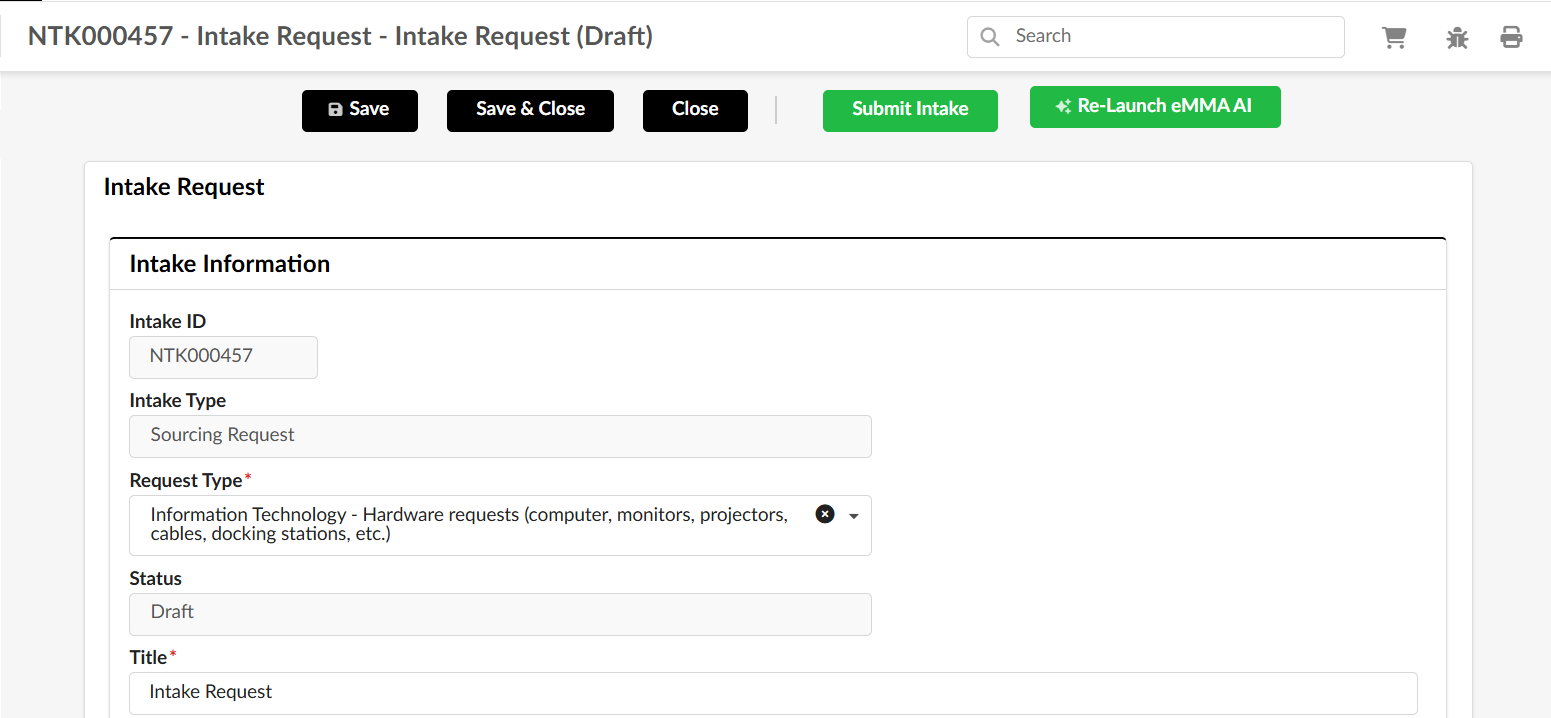The height and width of the screenshot is (718, 1551).
Task: Select the Title input field
Action: 500,692
